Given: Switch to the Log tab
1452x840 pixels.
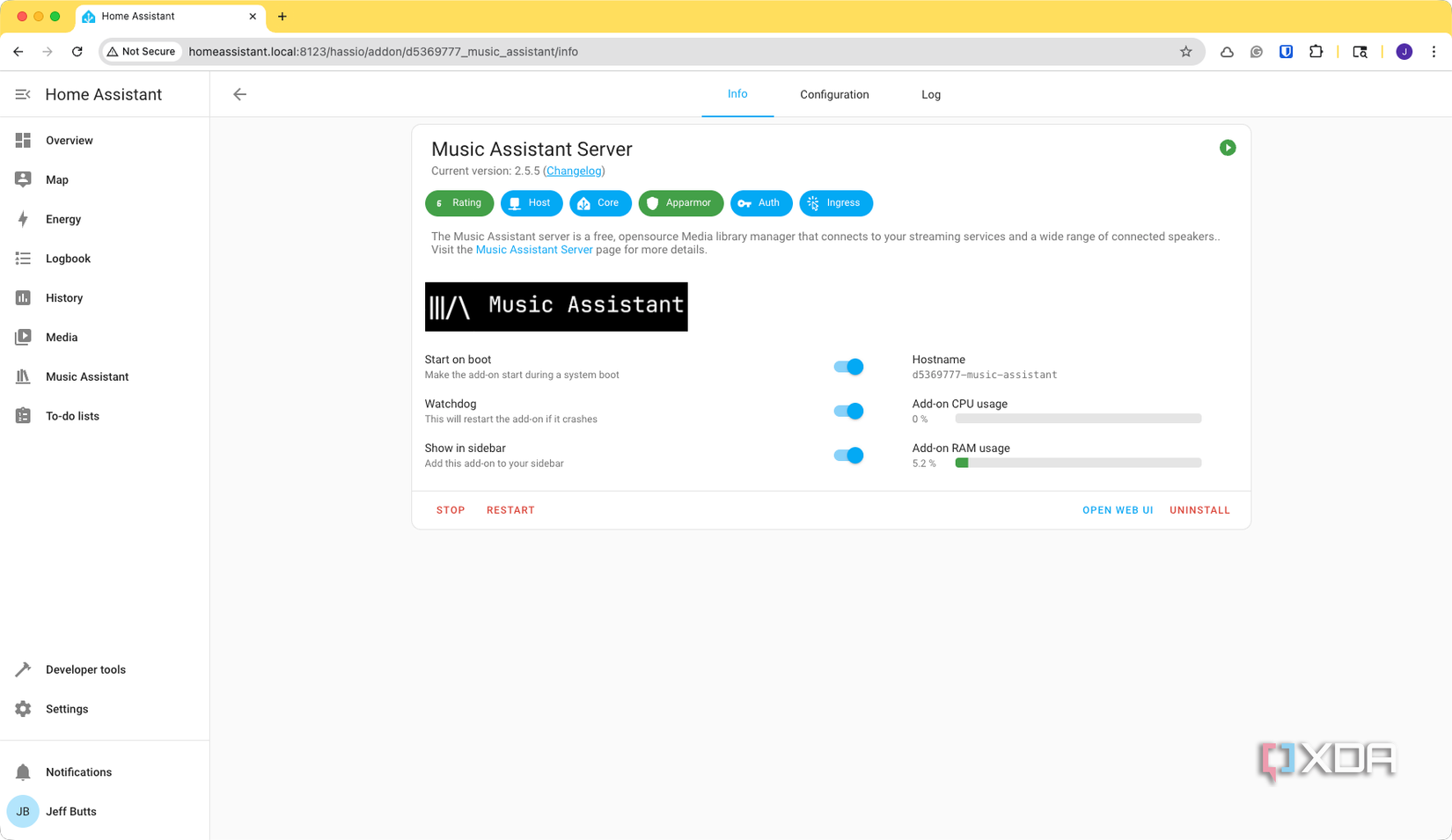Looking at the screenshot, I should click(x=930, y=94).
